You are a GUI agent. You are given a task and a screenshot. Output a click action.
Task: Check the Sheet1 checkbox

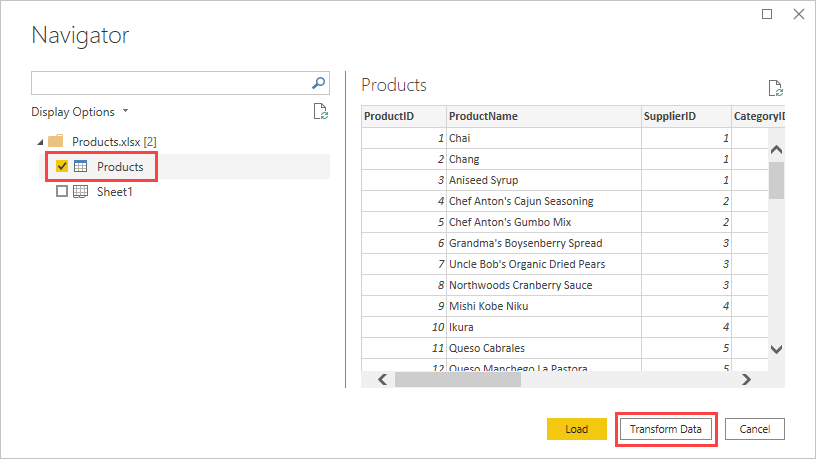point(62,191)
